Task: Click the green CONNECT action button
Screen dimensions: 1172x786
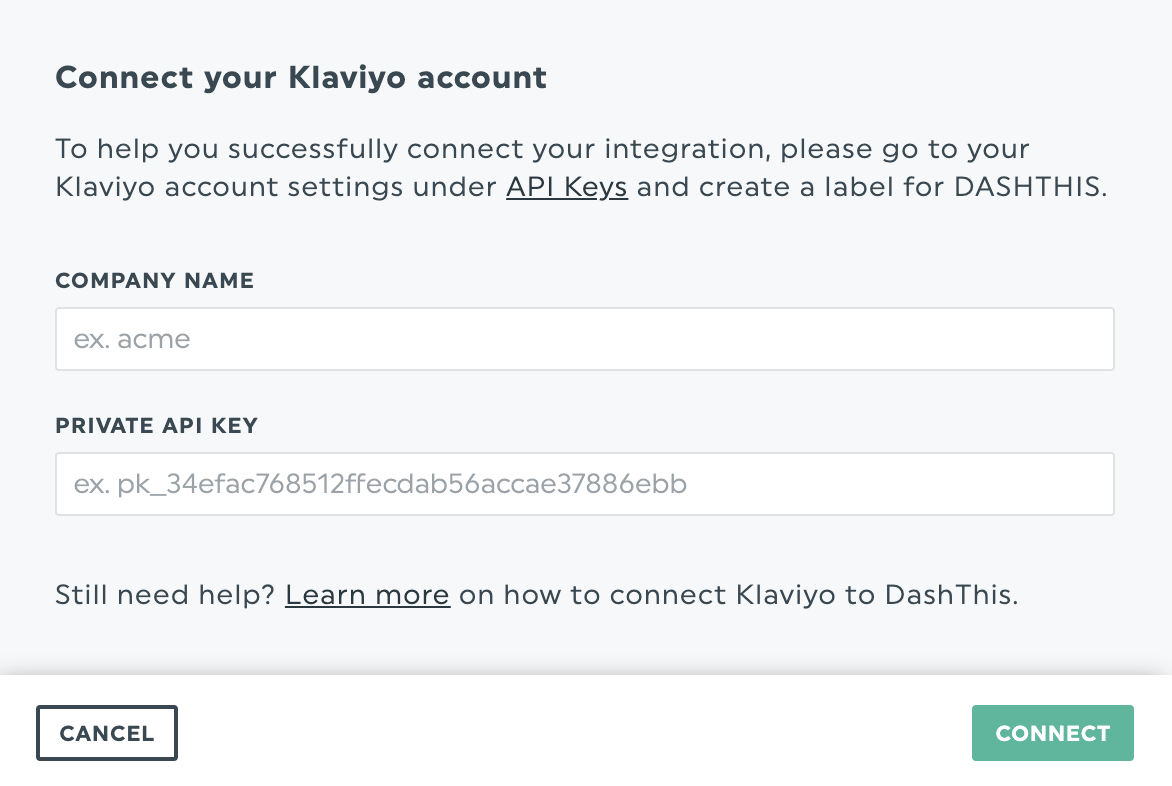Action: (1052, 732)
